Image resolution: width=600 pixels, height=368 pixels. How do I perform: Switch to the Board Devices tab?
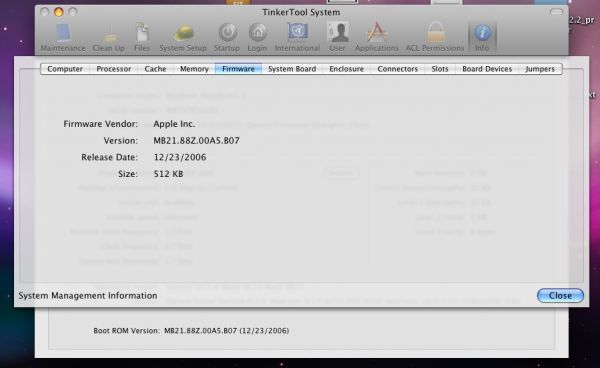tap(487, 69)
